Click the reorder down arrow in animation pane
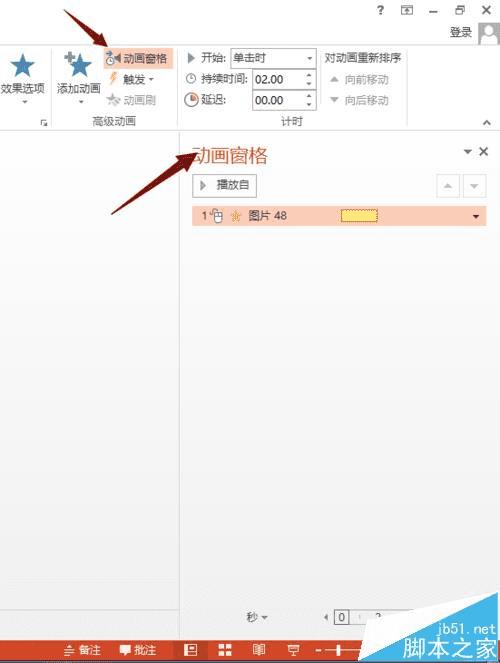This screenshot has height=663, width=500. coord(475,186)
